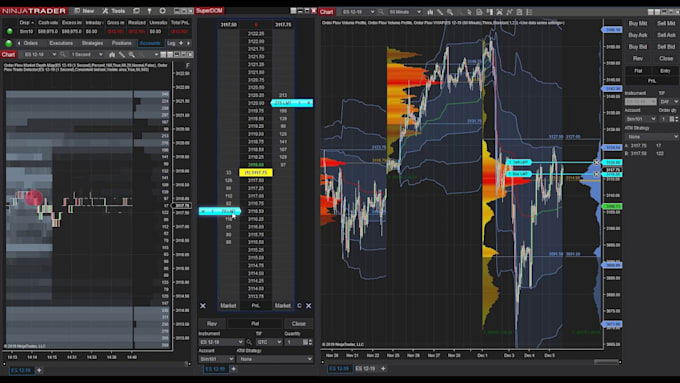Open the Tools menu in Control Center
The width and height of the screenshot is (680, 383).
114,11
